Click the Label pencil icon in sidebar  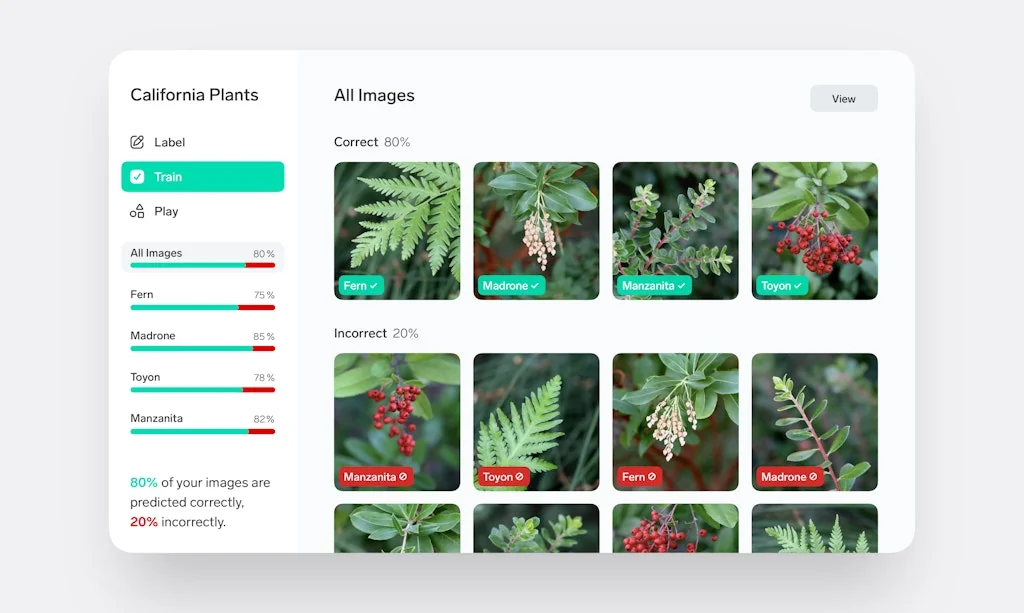(x=136, y=142)
